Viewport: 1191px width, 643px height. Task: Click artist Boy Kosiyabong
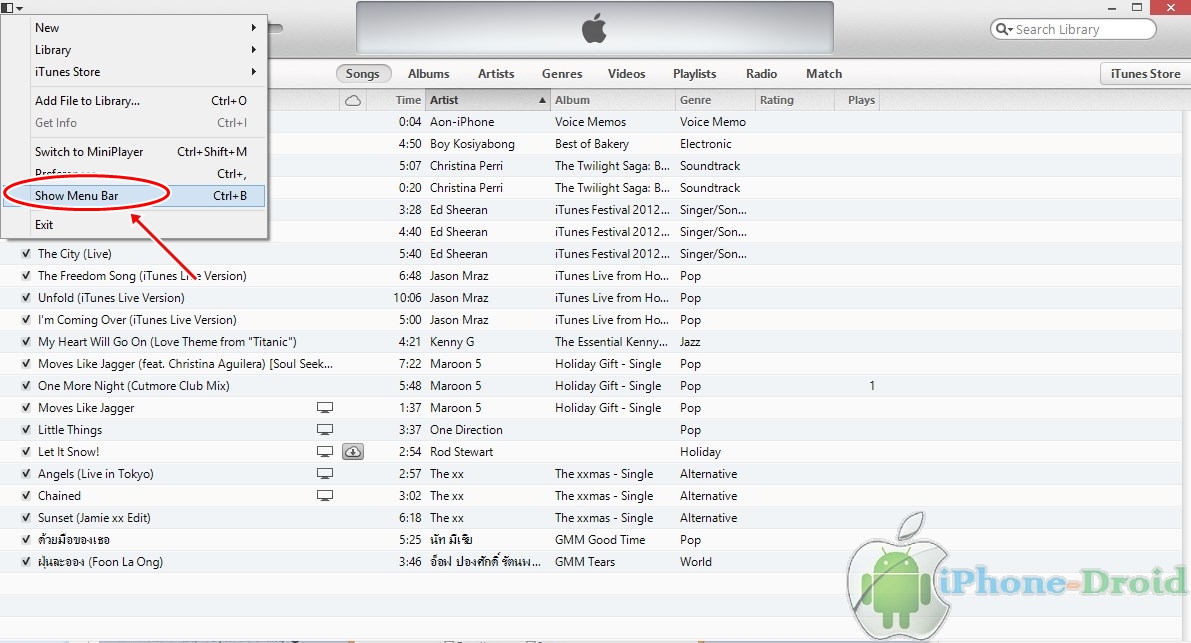(x=472, y=143)
